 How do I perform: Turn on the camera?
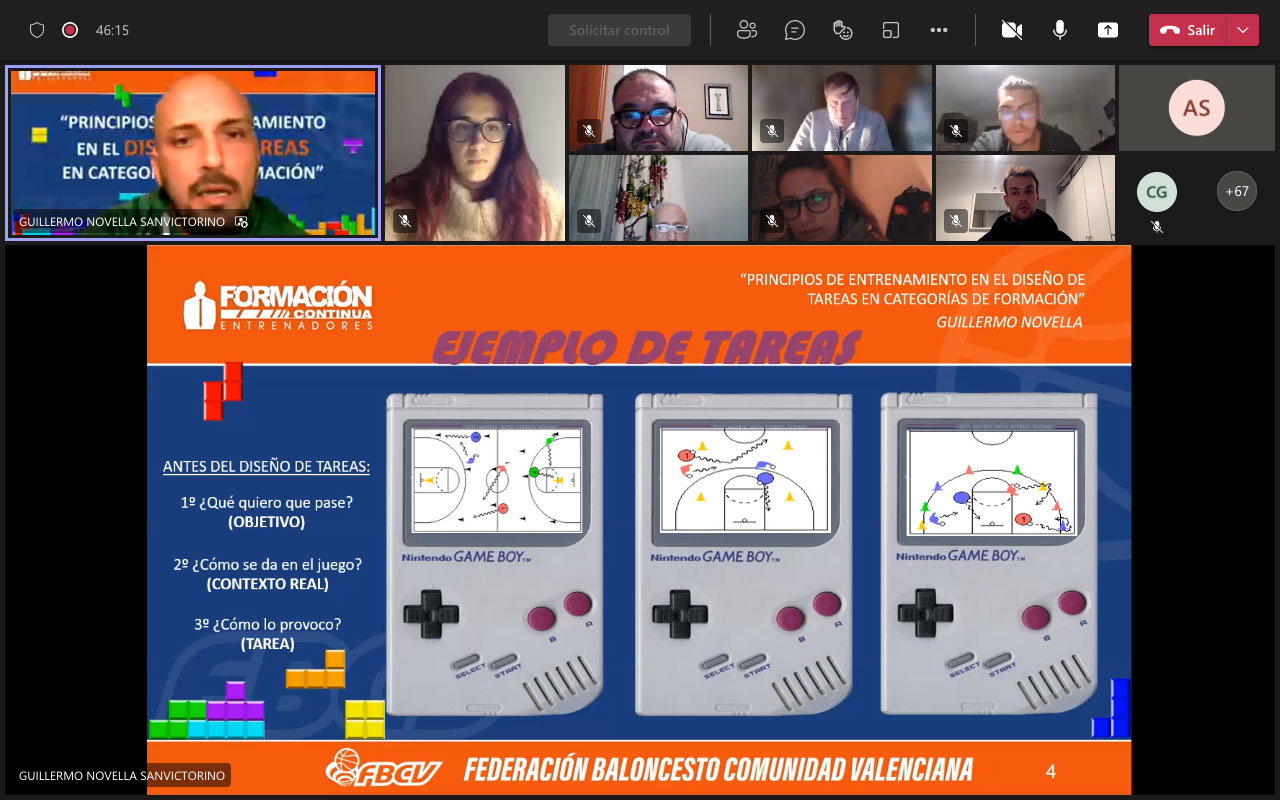point(1012,30)
